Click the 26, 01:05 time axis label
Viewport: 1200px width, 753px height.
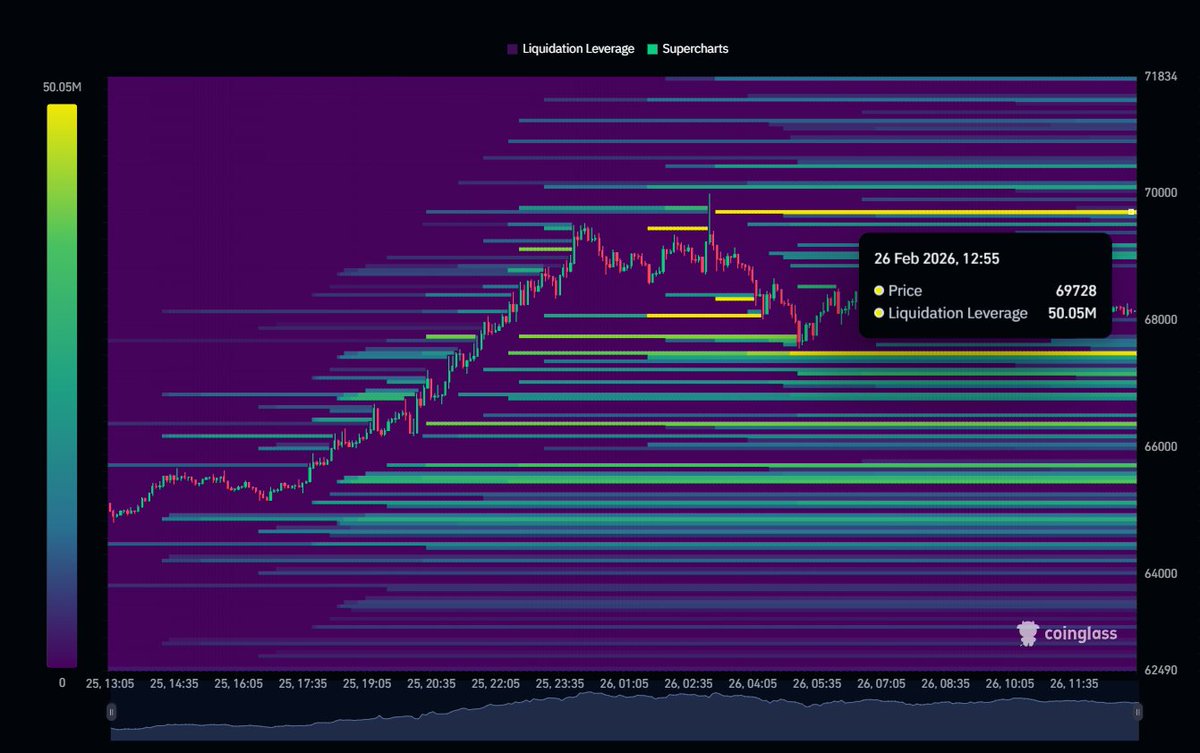[x=624, y=684]
